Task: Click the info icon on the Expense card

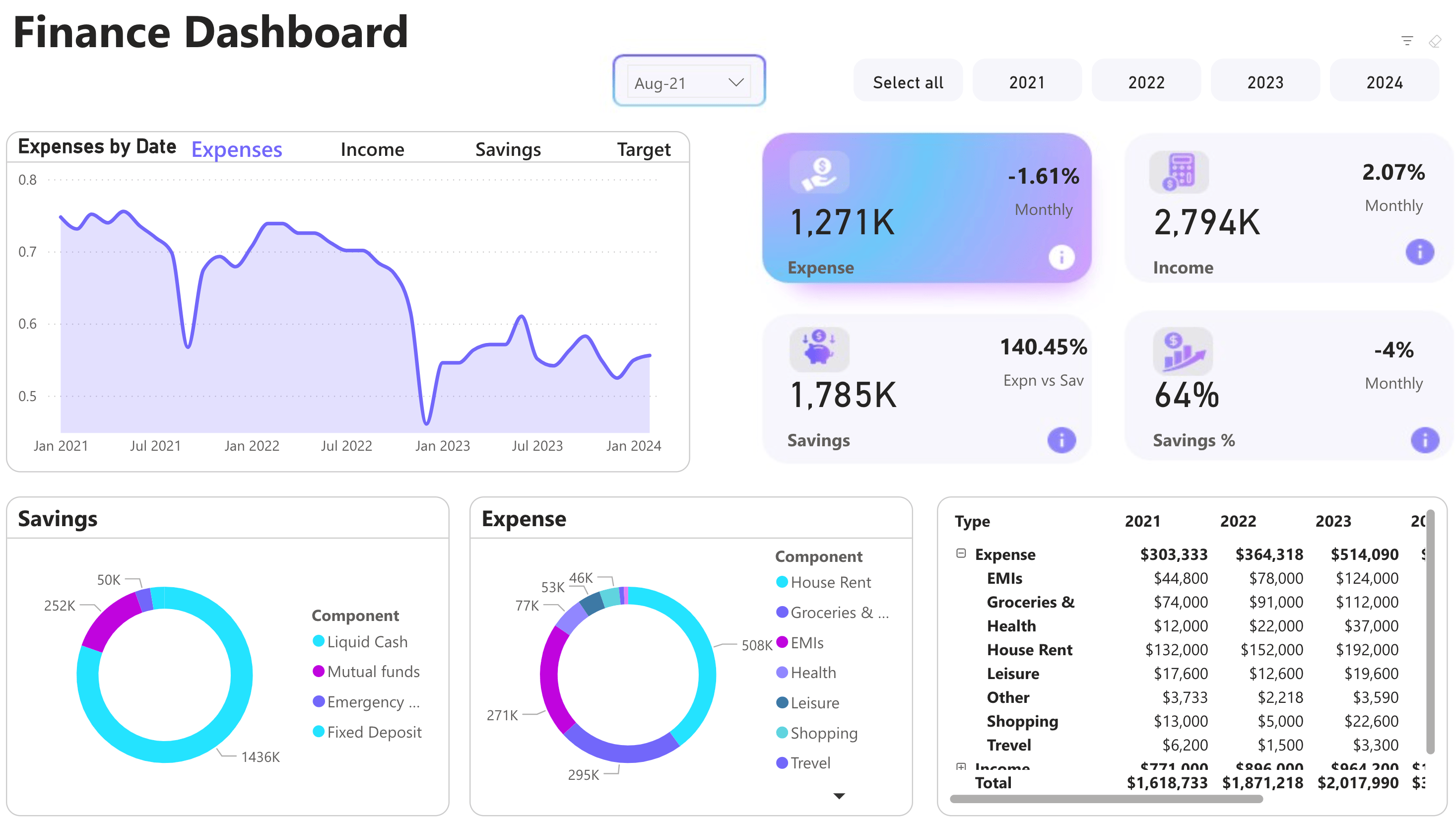Action: (1061, 257)
